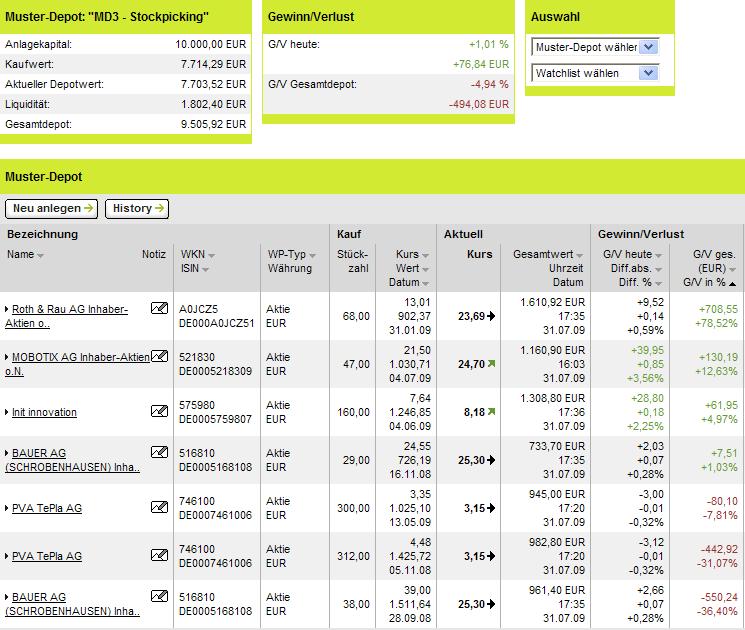Click G/V heute value +1,01 %

click(488, 45)
